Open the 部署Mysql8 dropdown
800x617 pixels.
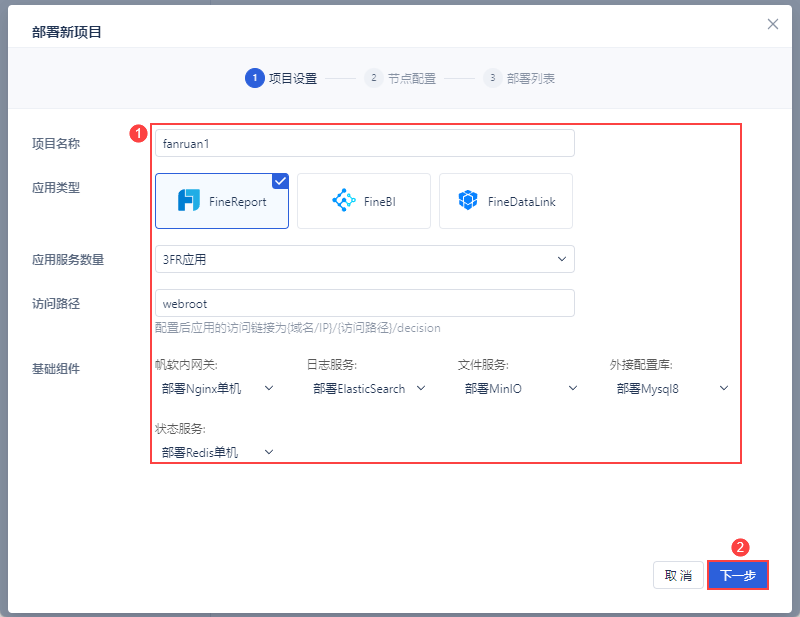tap(672, 389)
